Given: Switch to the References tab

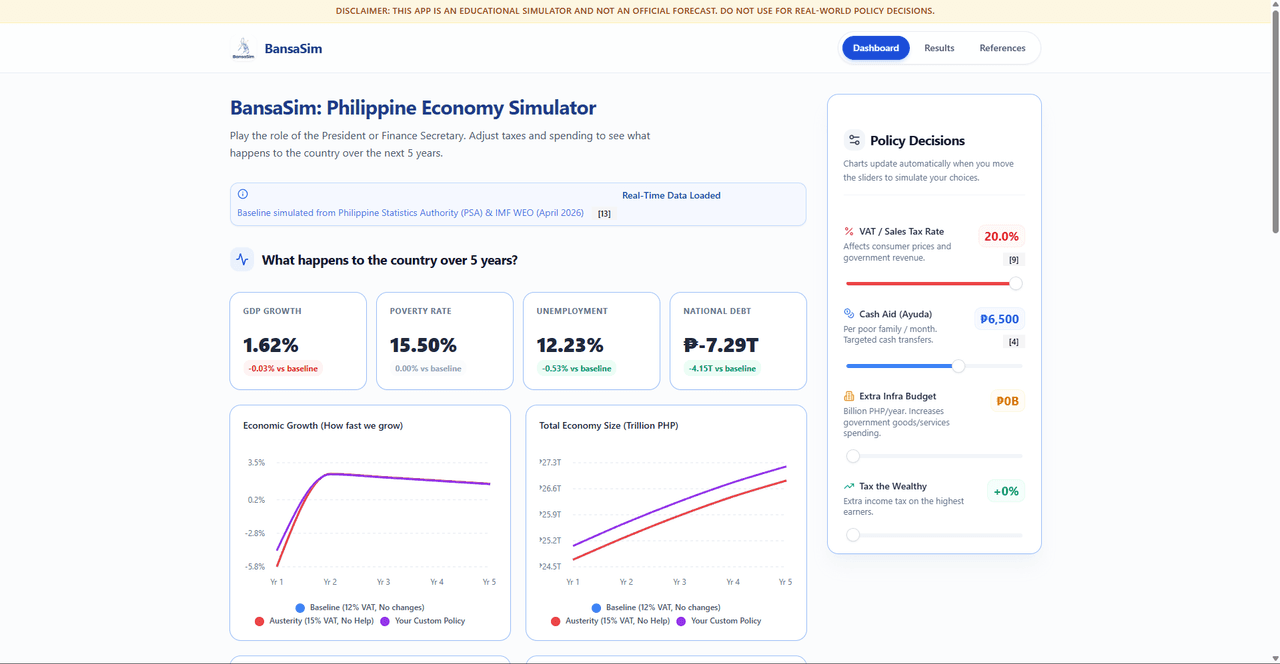Looking at the screenshot, I should click(x=1002, y=48).
